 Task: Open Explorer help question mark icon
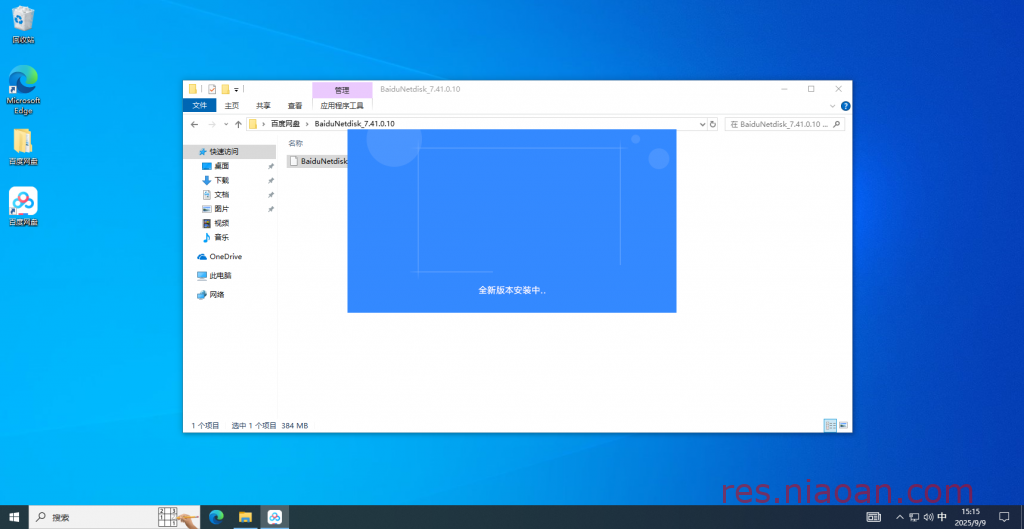(x=845, y=106)
